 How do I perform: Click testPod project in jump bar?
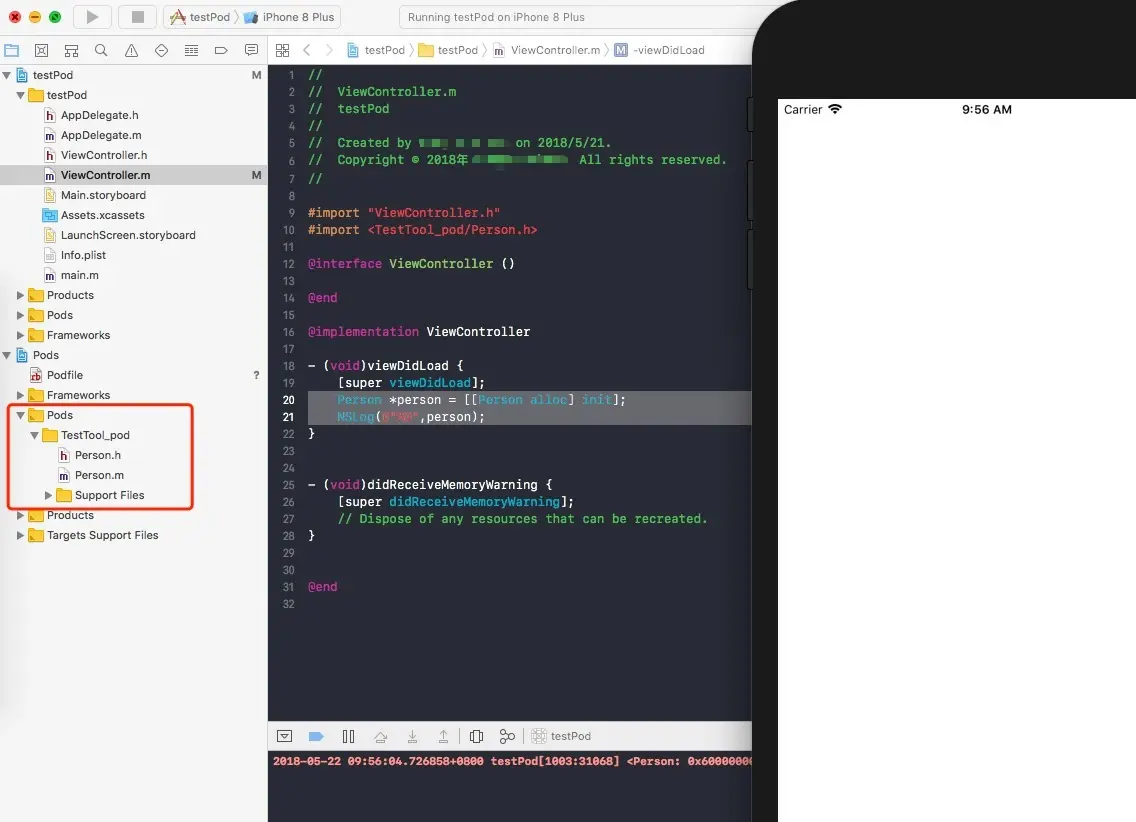click(x=376, y=50)
